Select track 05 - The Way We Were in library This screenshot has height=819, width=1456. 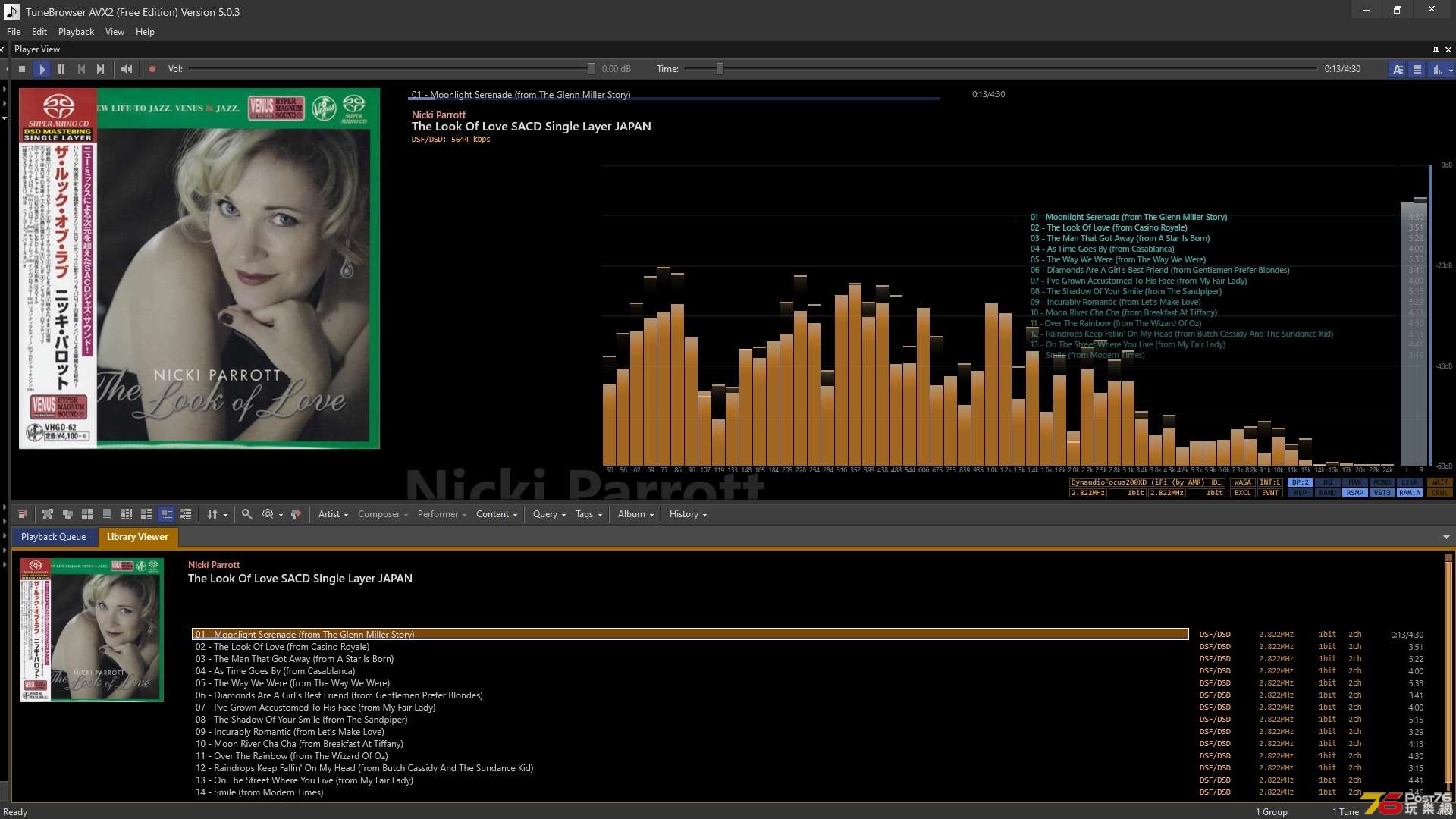(292, 683)
